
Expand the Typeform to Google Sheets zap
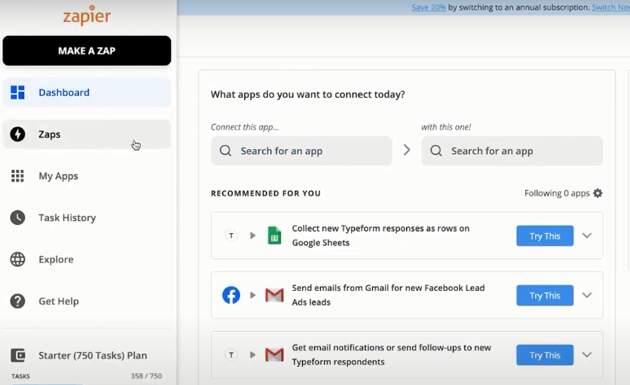587,236
